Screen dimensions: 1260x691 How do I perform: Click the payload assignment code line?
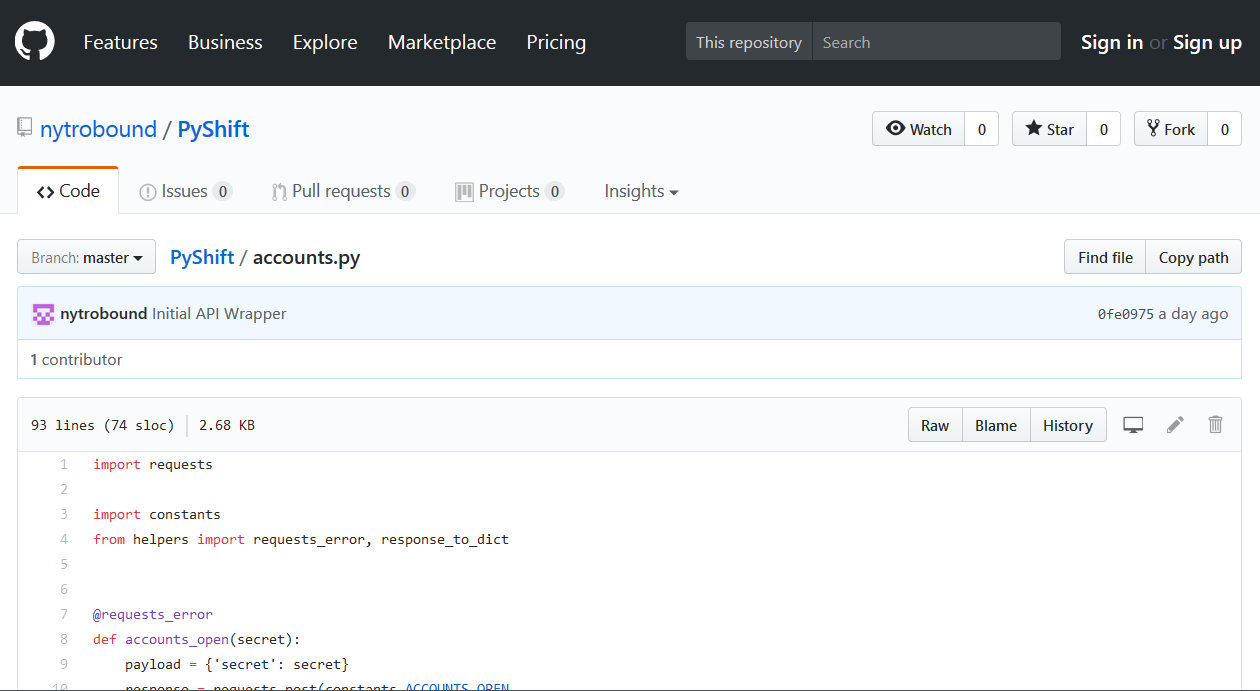click(x=237, y=664)
